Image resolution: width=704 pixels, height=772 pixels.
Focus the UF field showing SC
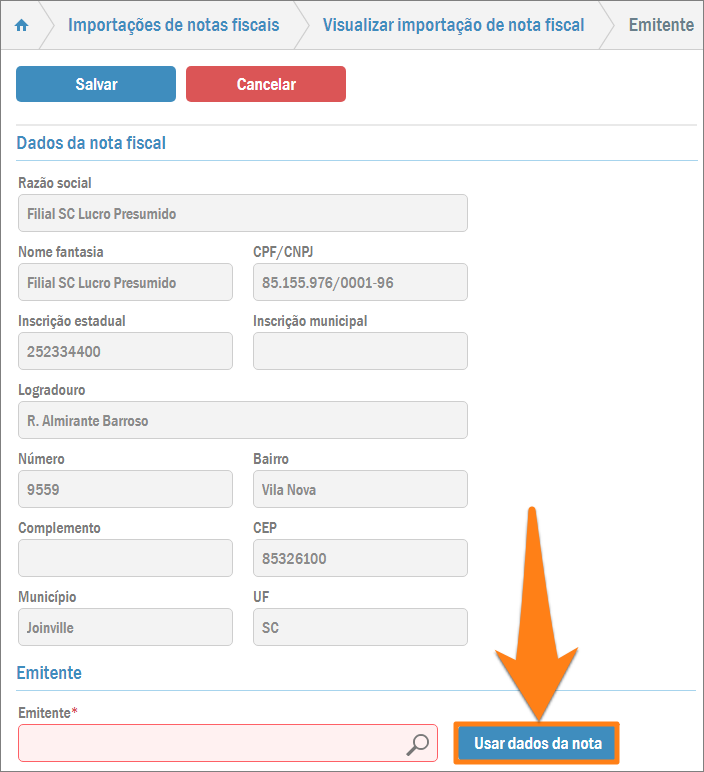click(360, 627)
